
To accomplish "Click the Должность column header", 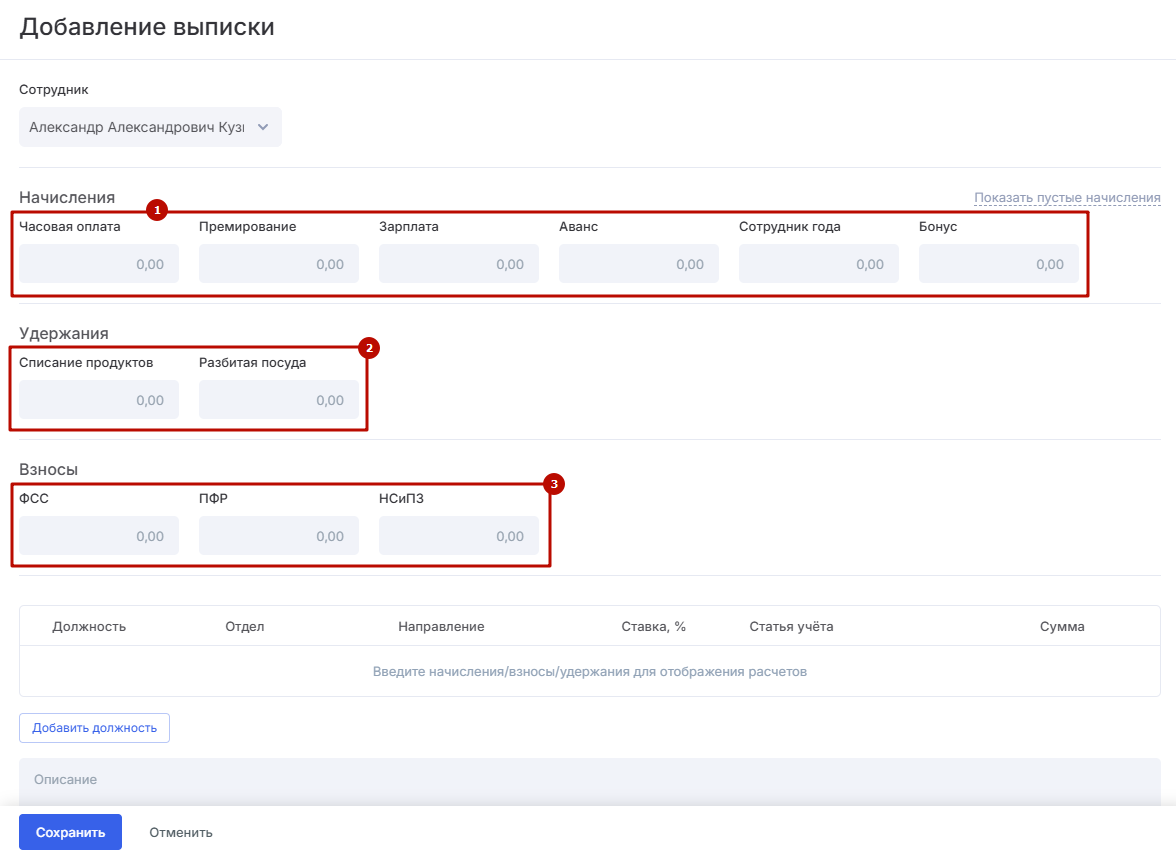I will (89, 627).
